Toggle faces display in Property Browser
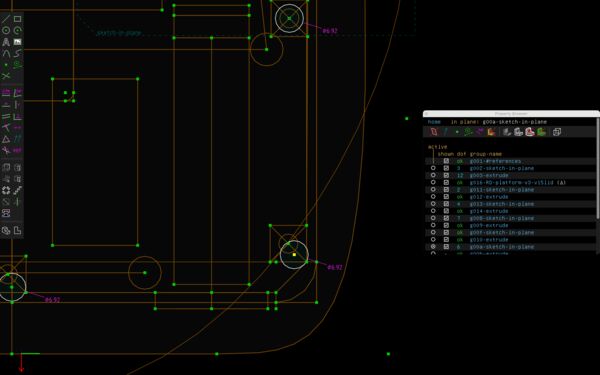The width and height of the screenshot is (600, 375). pos(491,132)
